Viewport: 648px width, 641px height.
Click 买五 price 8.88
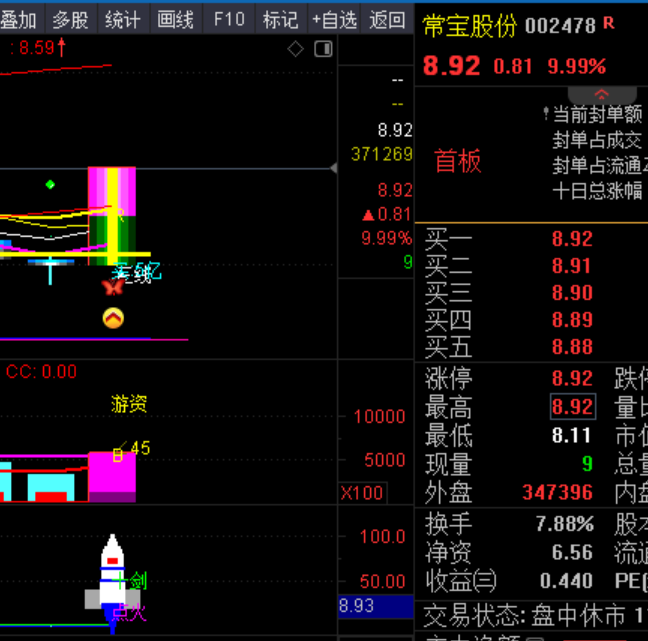tap(572, 346)
